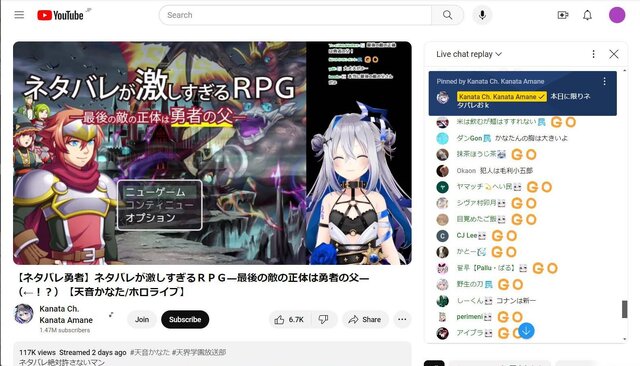Click the YouTube logo home link
The width and height of the screenshot is (640, 366).
(60, 15)
